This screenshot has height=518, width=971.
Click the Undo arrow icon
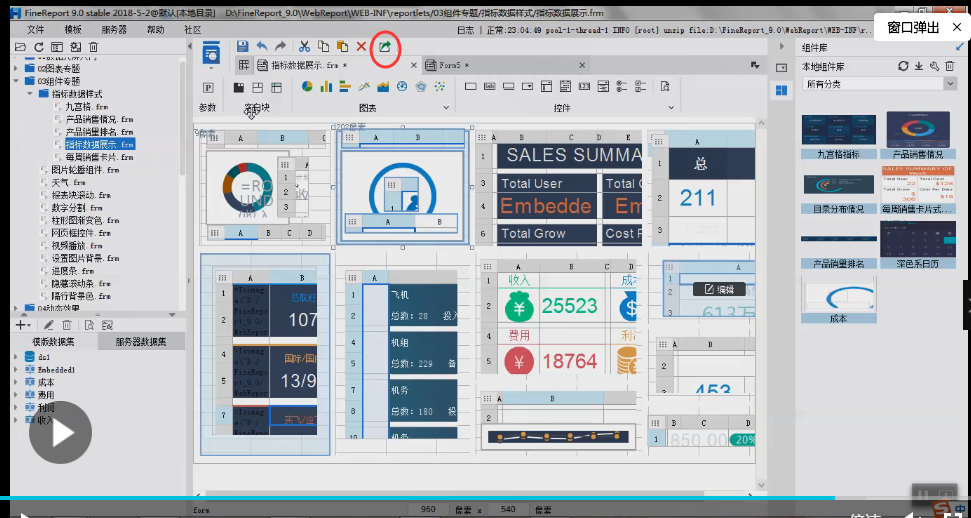tap(261, 46)
